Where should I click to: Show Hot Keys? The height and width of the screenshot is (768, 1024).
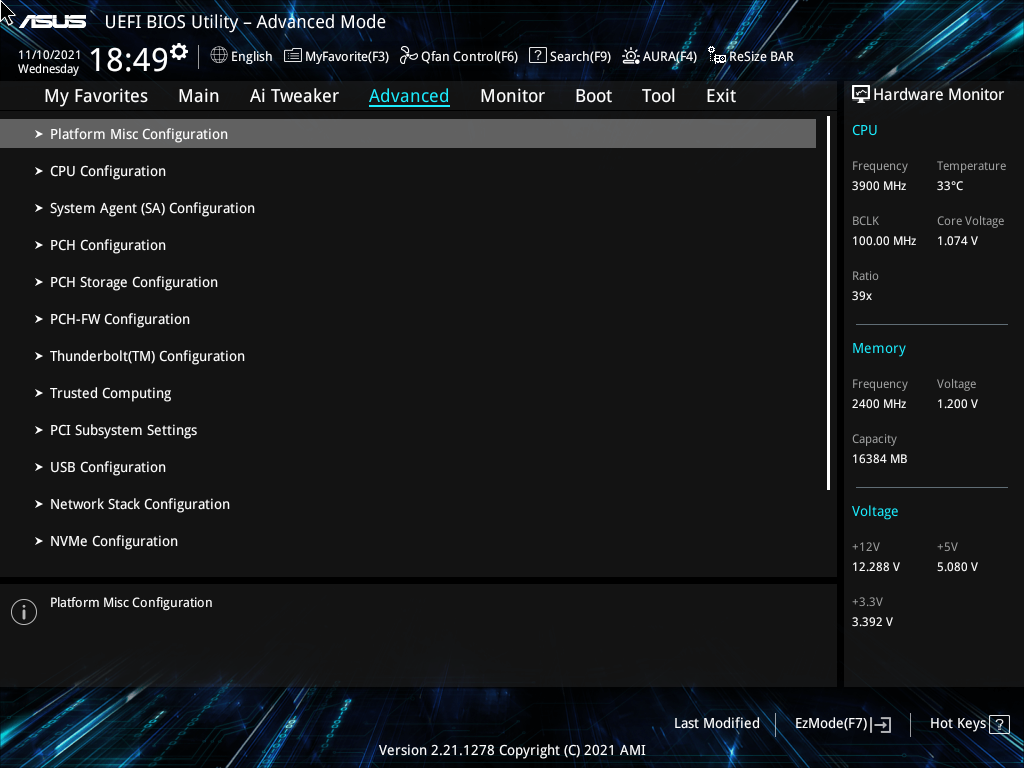click(958, 724)
